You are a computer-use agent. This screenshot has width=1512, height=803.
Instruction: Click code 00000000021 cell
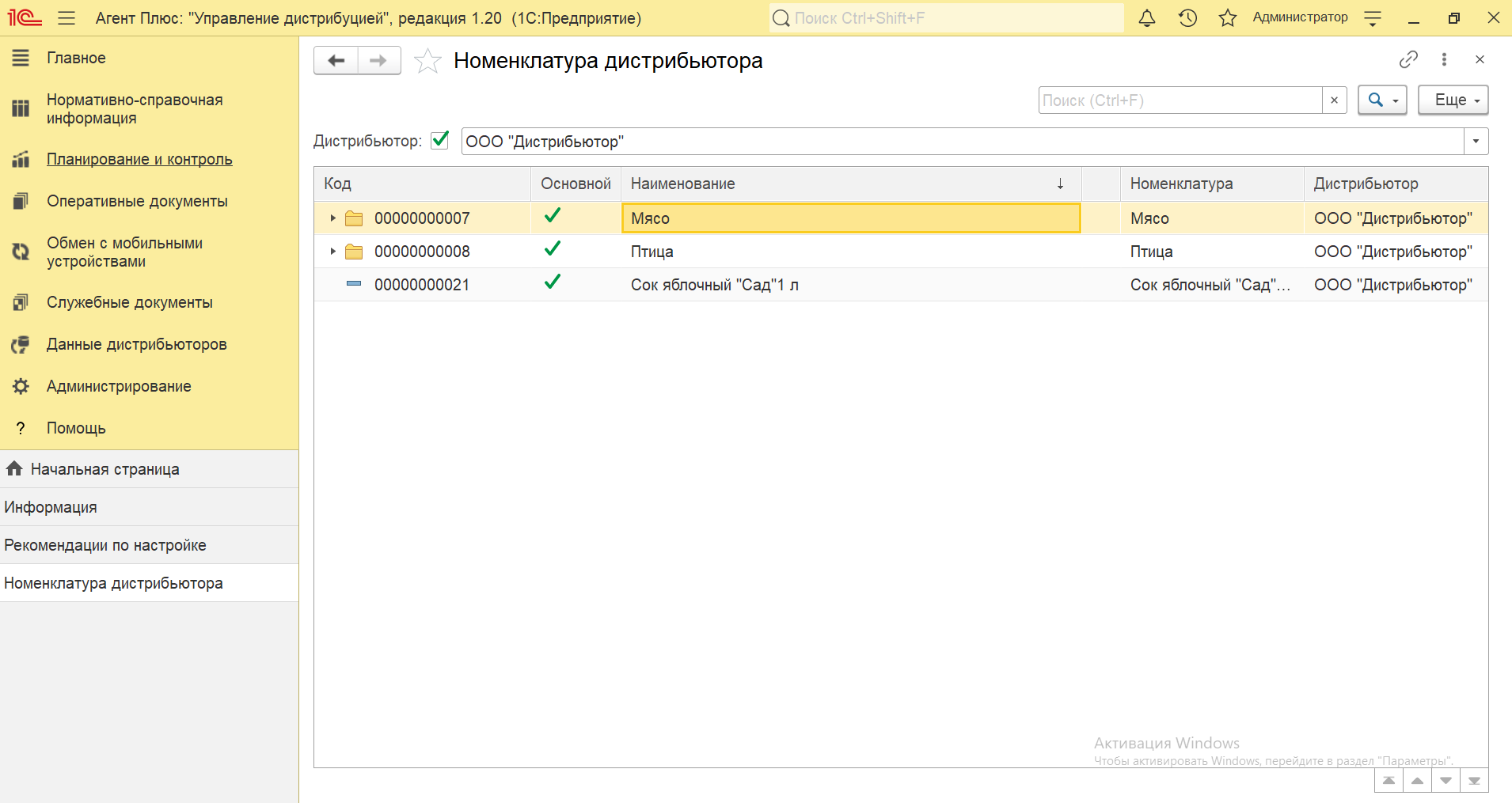pos(422,285)
